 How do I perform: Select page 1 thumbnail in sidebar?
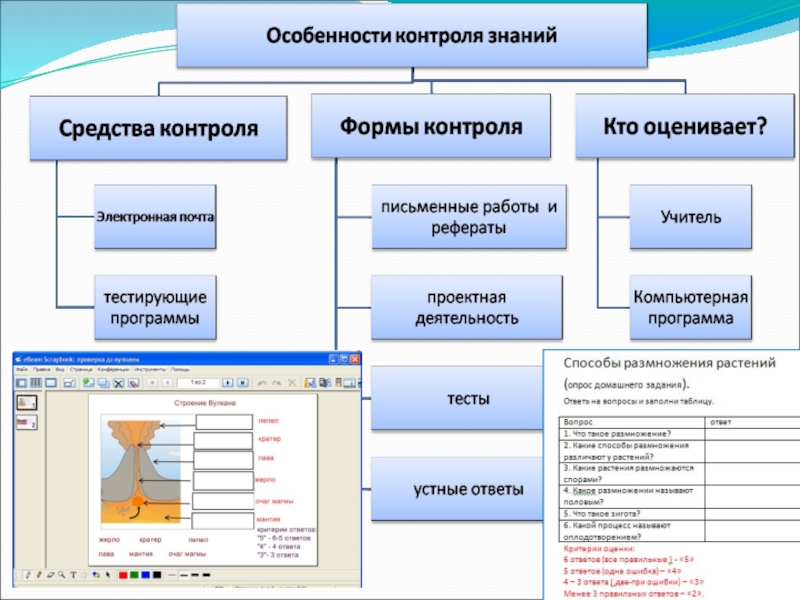[27, 403]
